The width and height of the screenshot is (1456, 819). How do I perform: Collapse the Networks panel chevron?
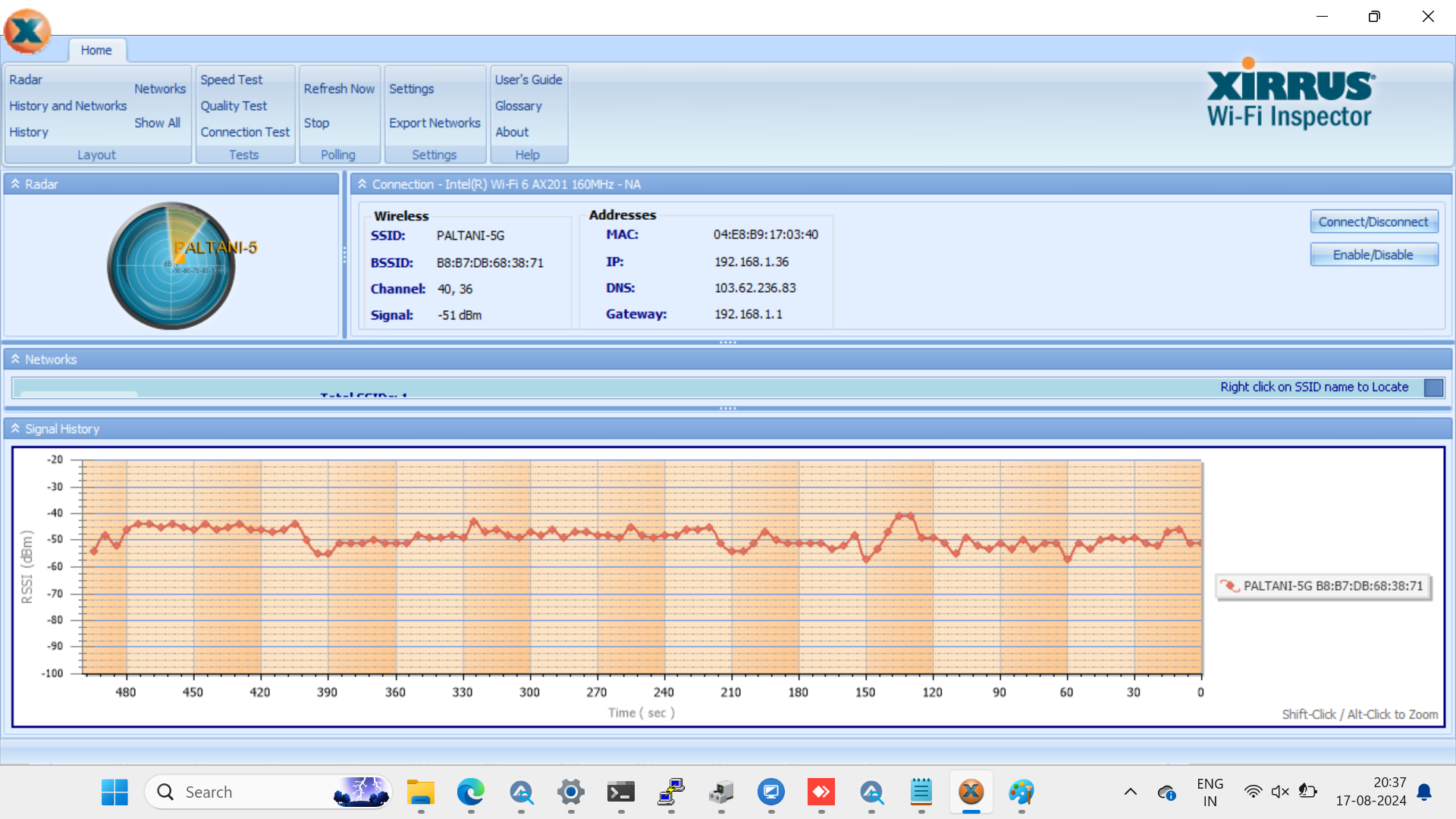click(15, 359)
